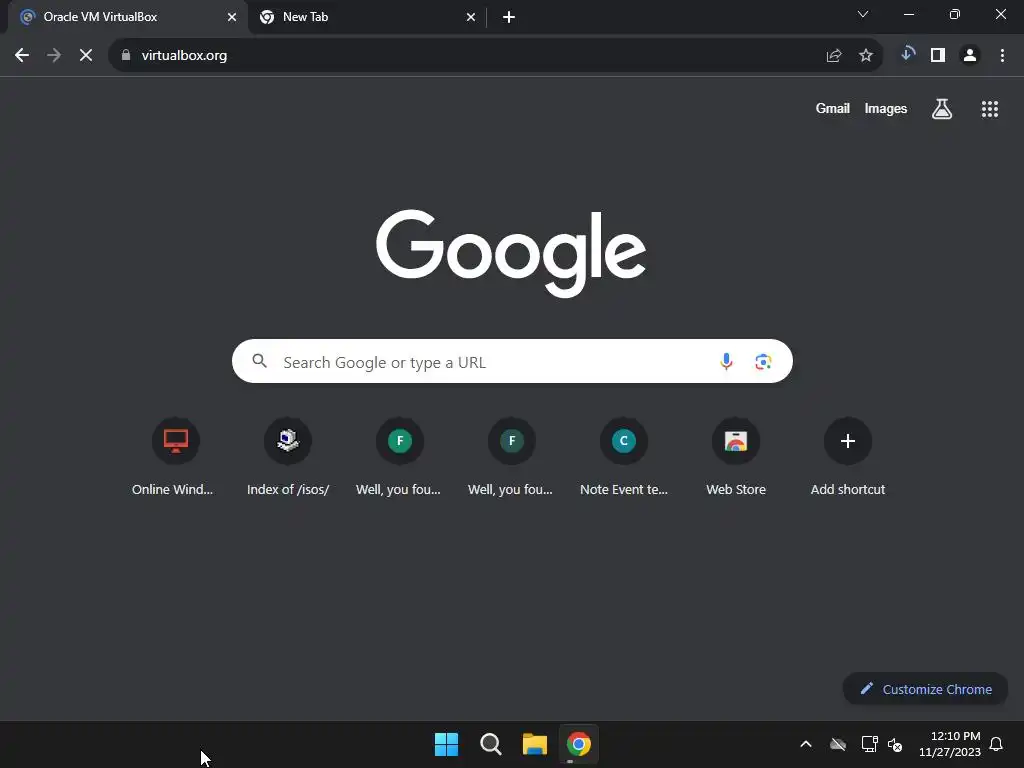This screenshot has width=1024, height=768.
Task: Open Windows Start menu
Action: tap(446, 744)
